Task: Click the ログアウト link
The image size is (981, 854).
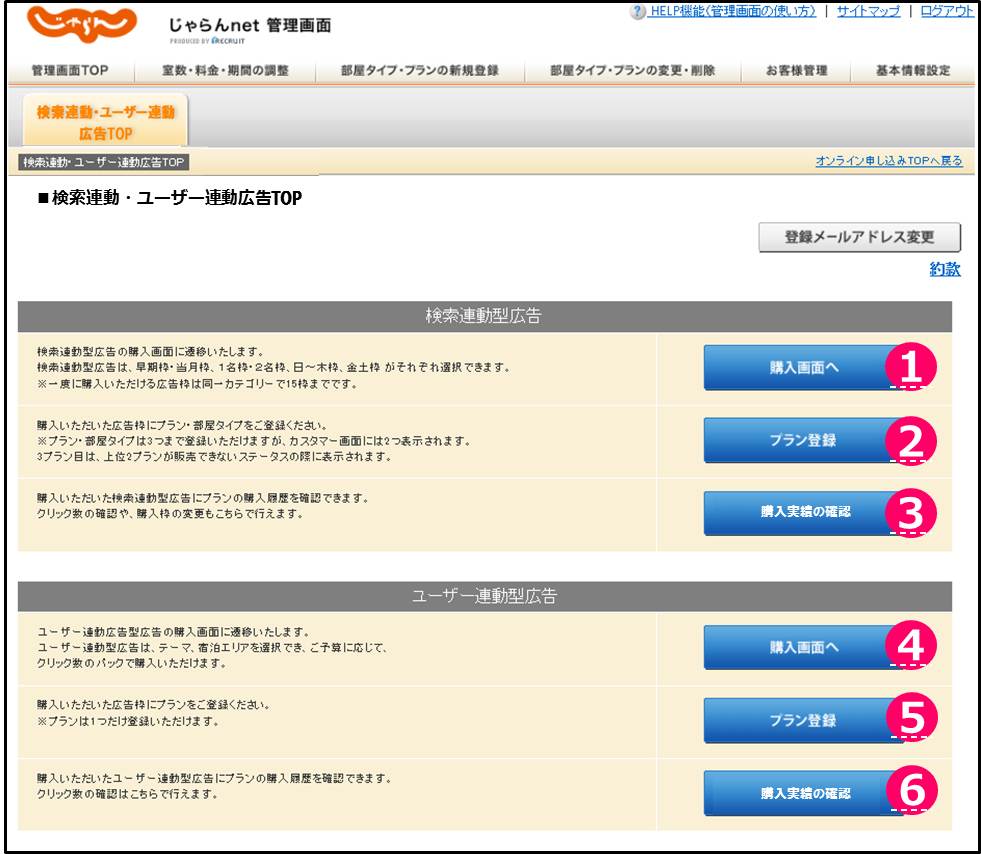Action: pyautogui.click(x=945, y=11)
